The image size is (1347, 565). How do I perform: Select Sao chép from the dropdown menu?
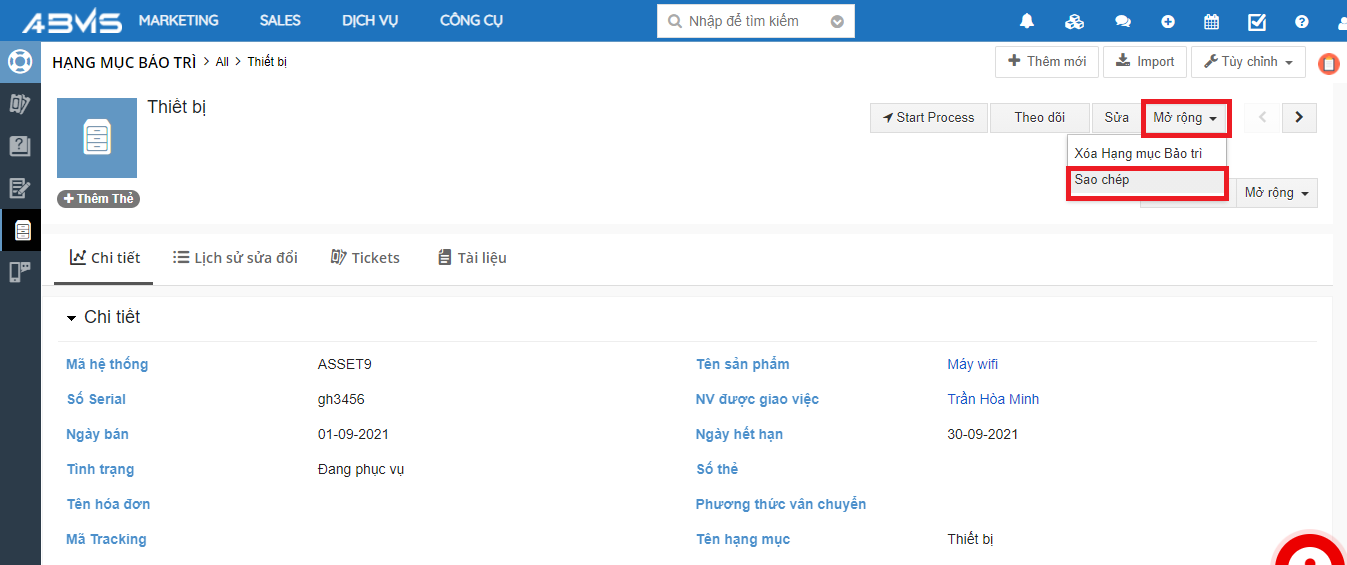click(x=1146, y=181)
